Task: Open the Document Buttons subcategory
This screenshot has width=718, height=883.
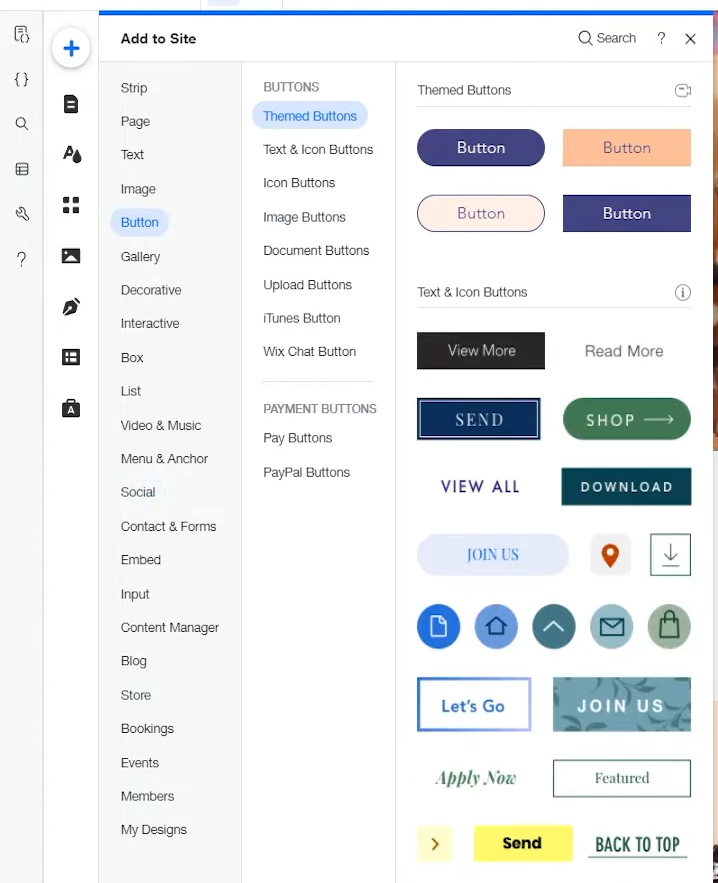Action: 316,251
